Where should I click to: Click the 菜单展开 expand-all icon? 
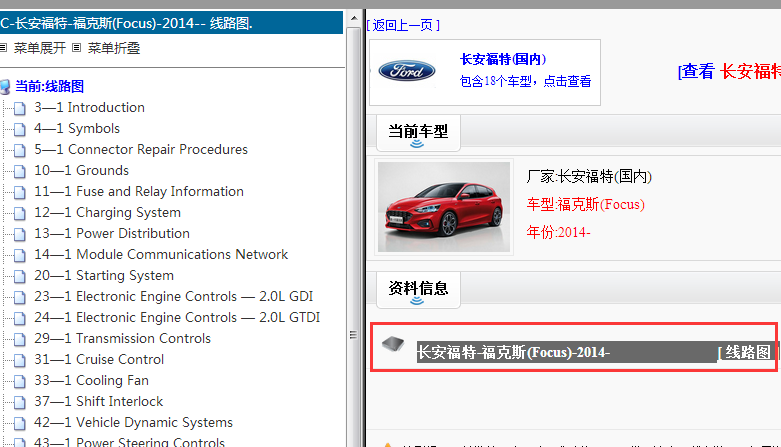pos(3,48)
